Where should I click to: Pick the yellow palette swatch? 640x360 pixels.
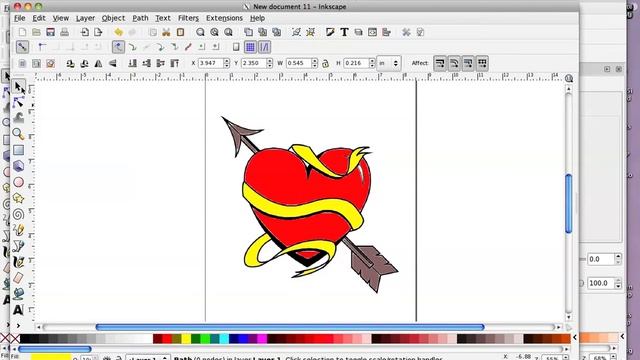point(186,338)
